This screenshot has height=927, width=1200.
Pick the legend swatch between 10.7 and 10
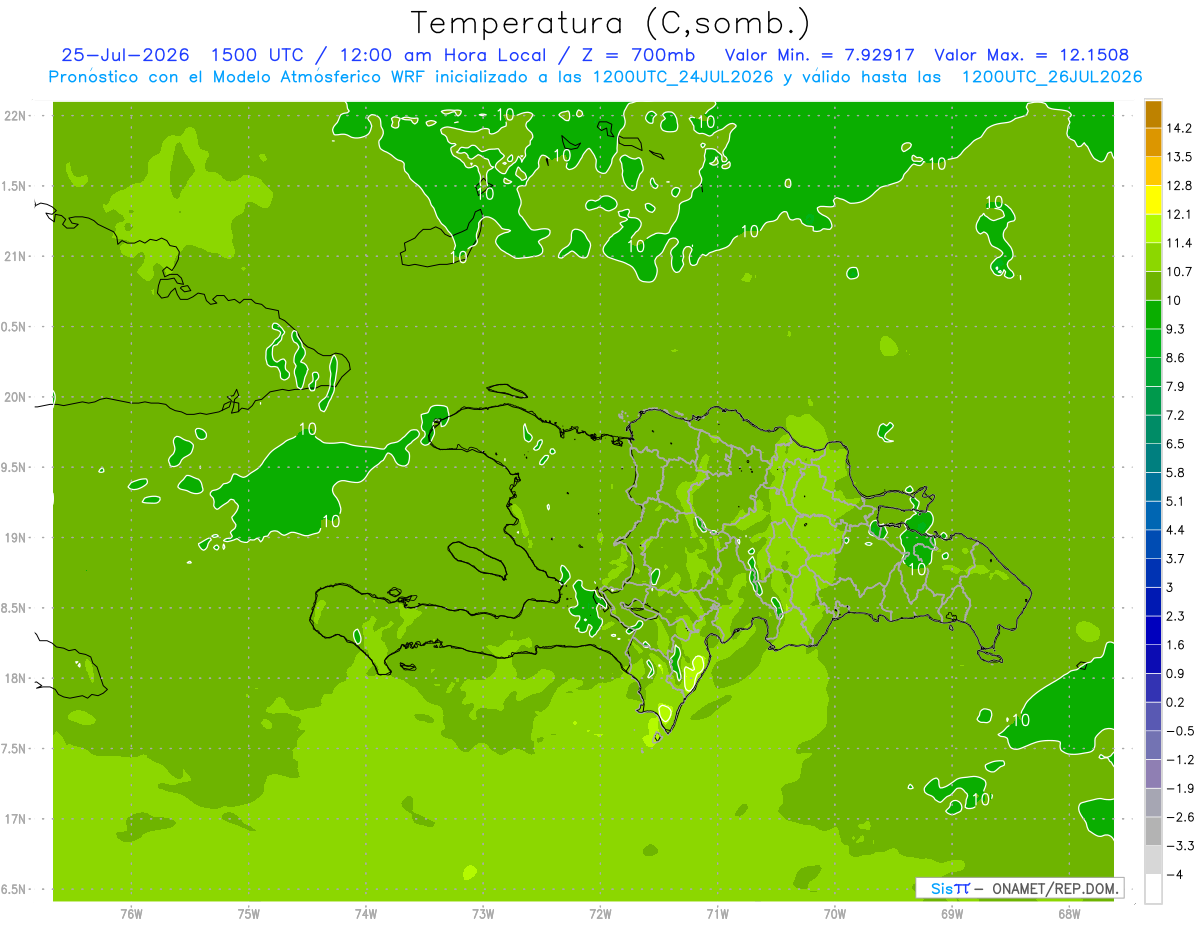click(x=1153, y=286)
